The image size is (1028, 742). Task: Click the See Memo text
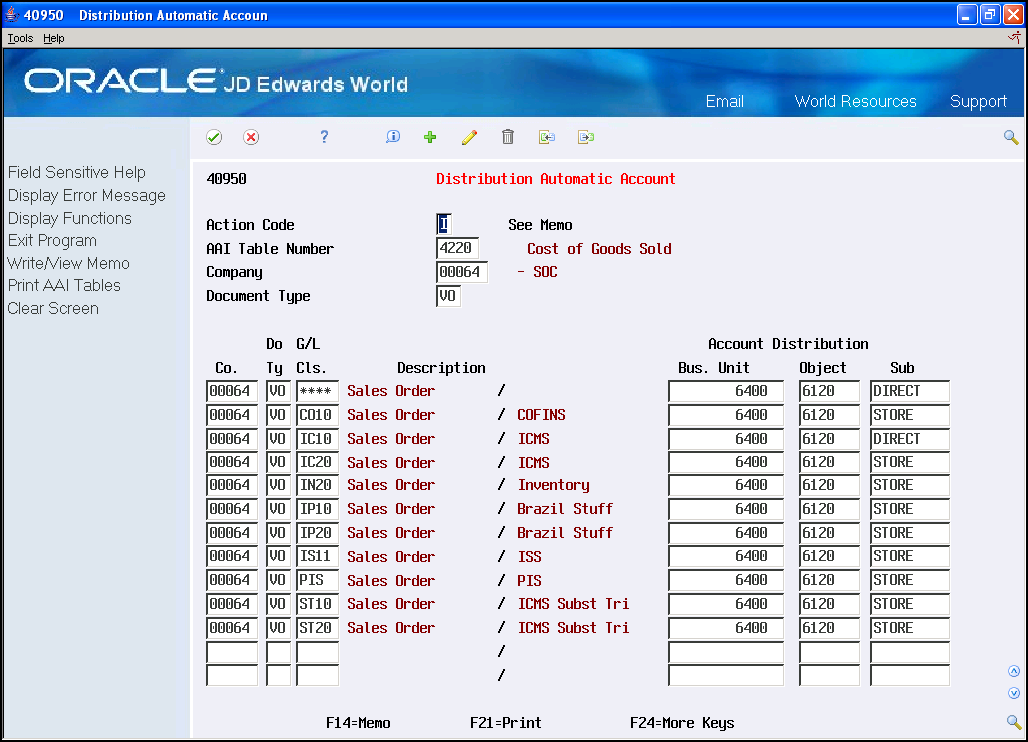click(540, 225)
